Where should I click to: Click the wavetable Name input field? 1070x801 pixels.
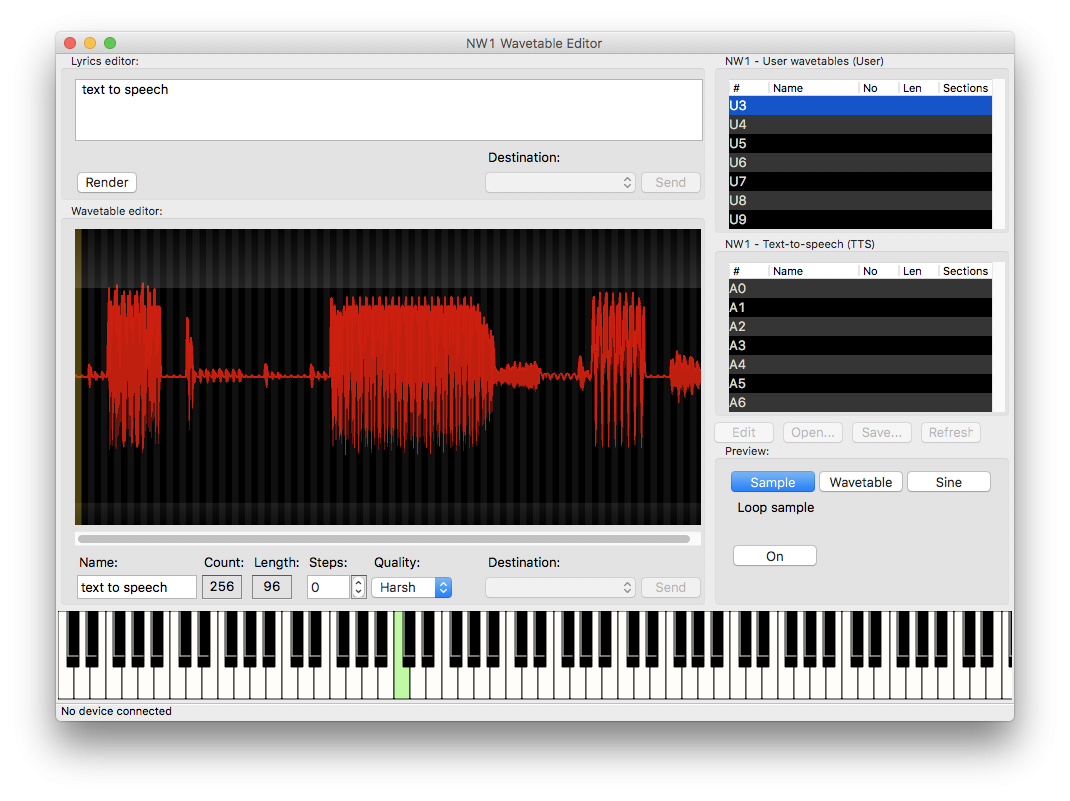tap(136, 587)
